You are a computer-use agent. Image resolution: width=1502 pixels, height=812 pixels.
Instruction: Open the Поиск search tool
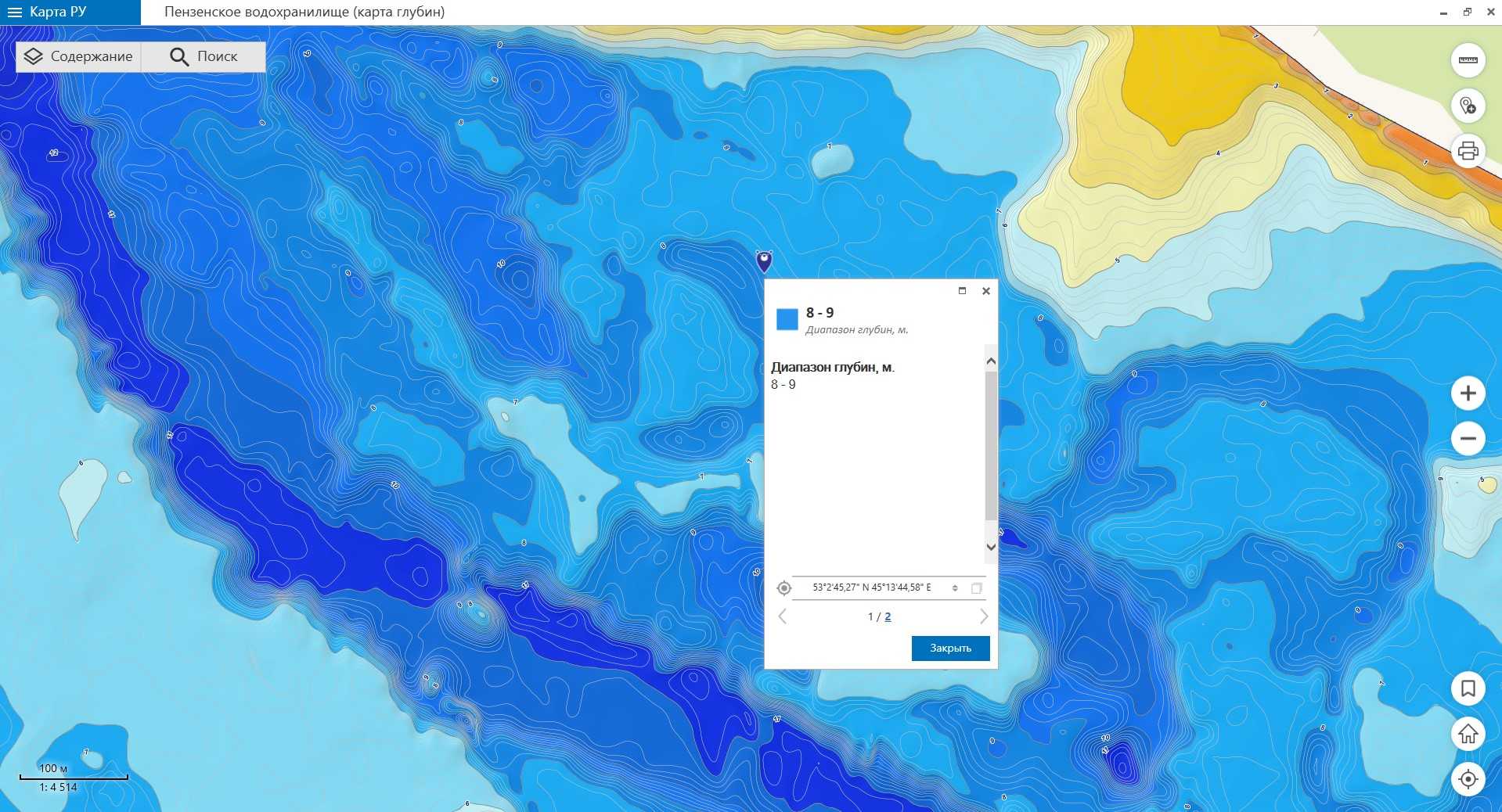[204, 56]
